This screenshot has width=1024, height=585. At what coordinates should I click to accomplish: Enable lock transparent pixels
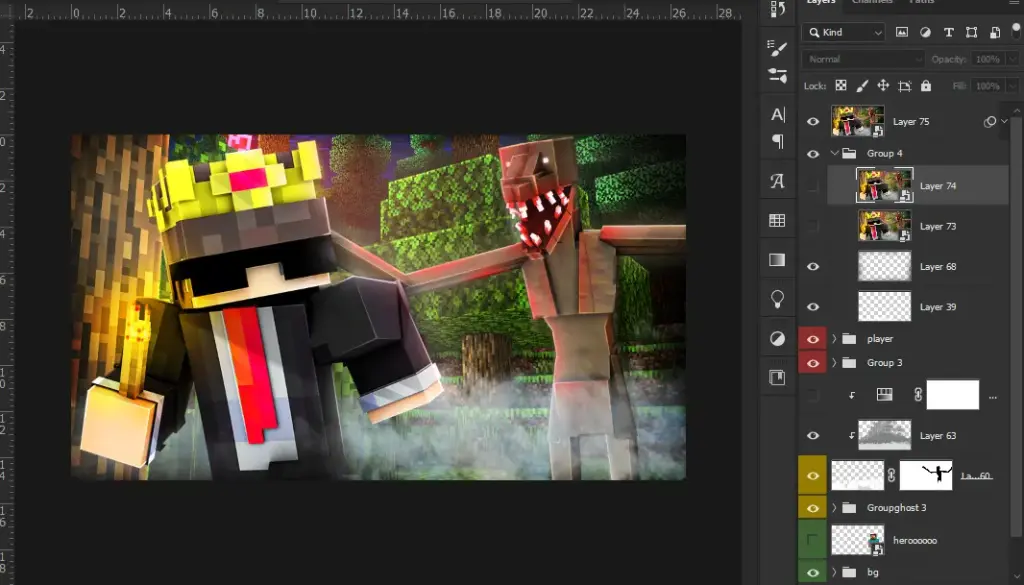(842, 85)
